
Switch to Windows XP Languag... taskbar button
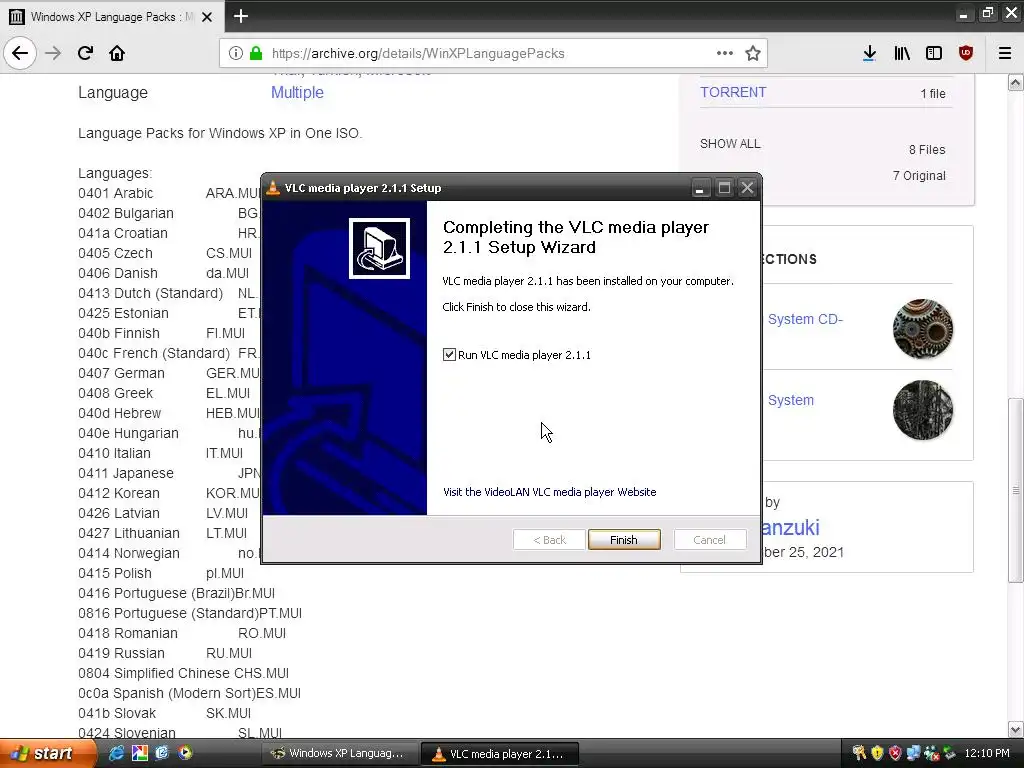coord(340,754)
